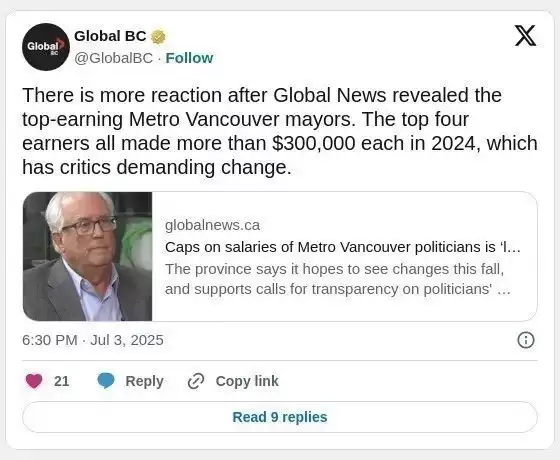
Task: Click the 21 likes count
Action: (x=61, y=381)
